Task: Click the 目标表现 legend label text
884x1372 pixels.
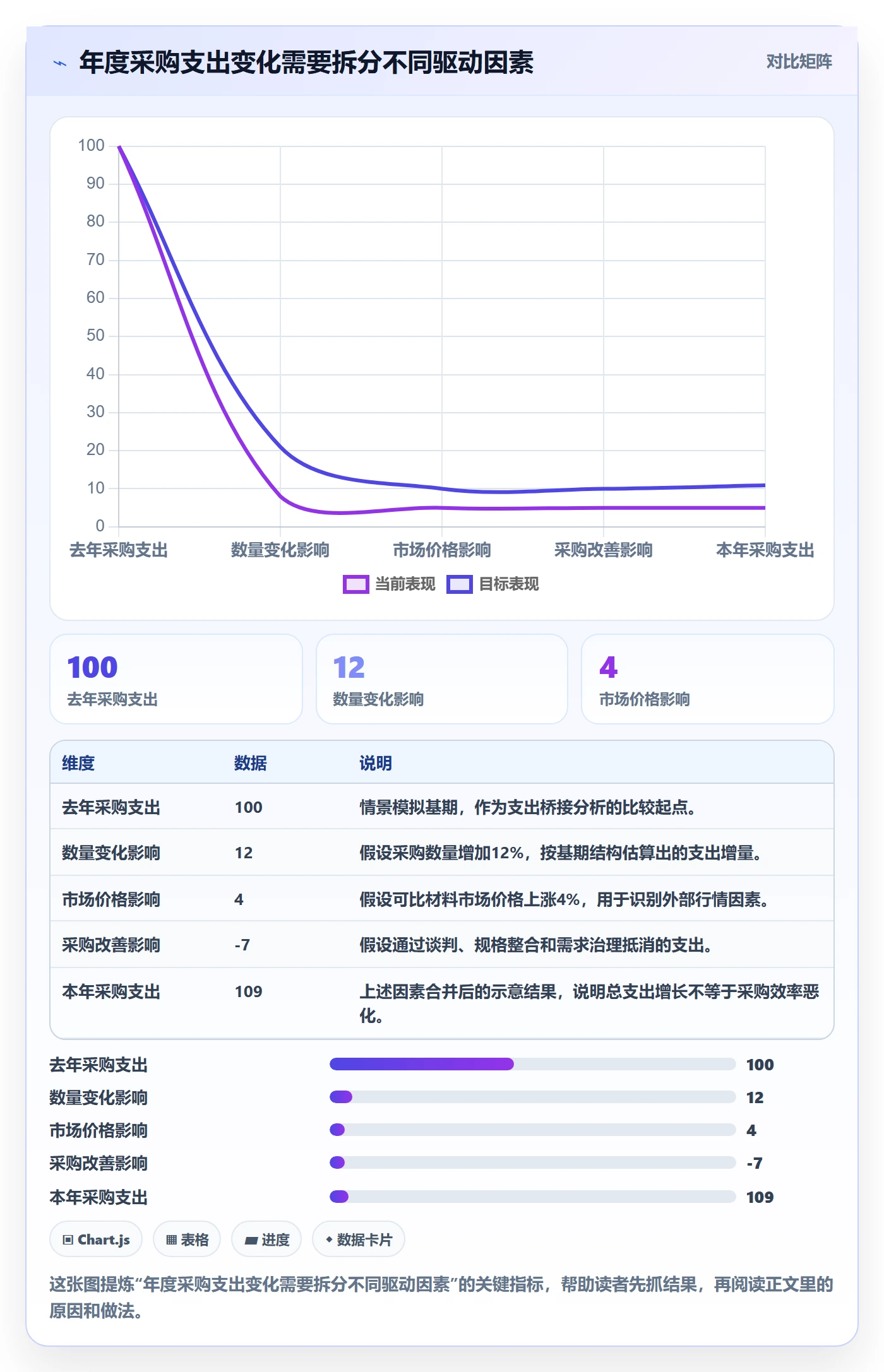Action: click(x=509, y=584)
